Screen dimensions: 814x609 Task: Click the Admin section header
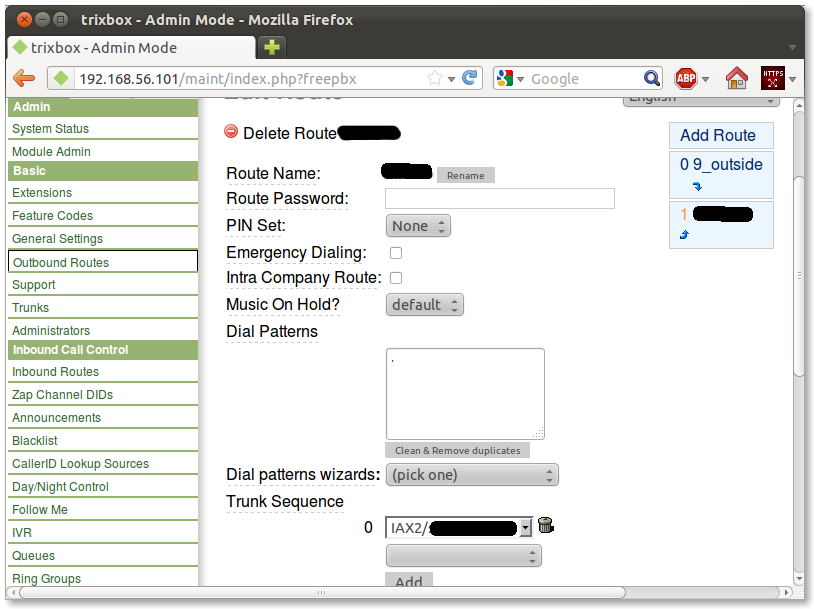tap(103, 107)
